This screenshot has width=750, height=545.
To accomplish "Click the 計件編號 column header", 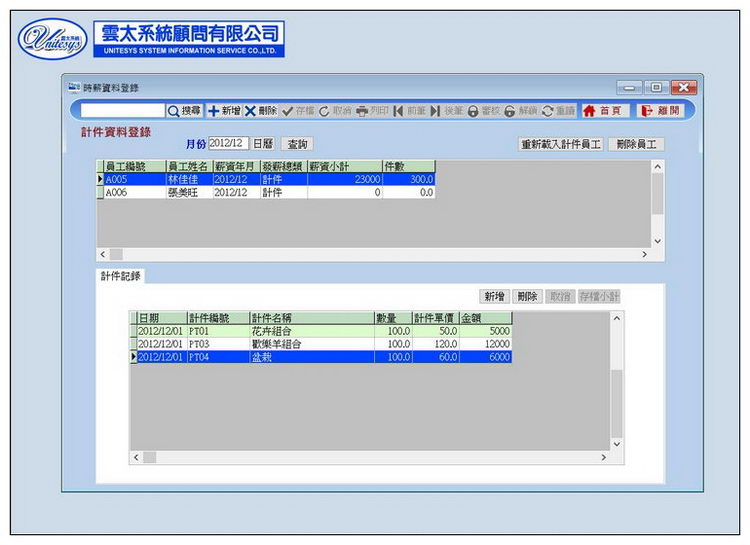I will pos(218,318).
